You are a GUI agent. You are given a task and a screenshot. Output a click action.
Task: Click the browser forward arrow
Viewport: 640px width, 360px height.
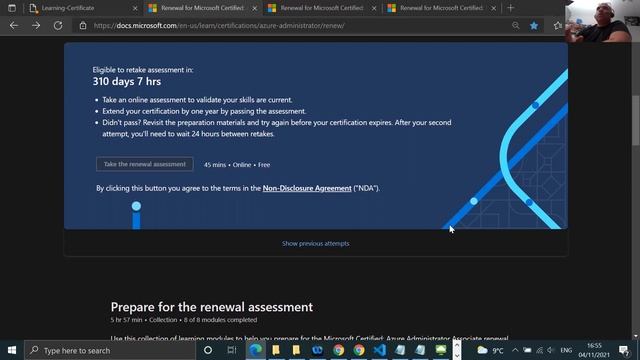(x=36, y=25)
